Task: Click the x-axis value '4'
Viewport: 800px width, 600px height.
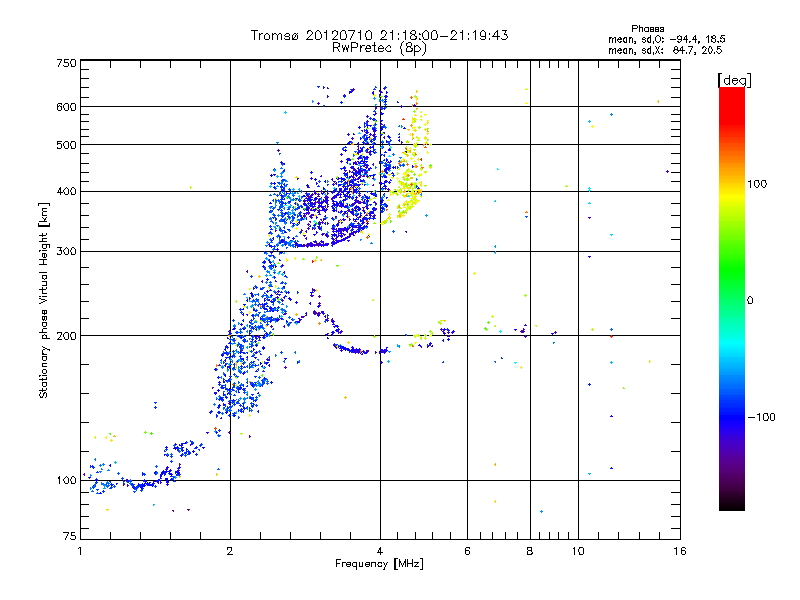Action: [x=380, y=551]
